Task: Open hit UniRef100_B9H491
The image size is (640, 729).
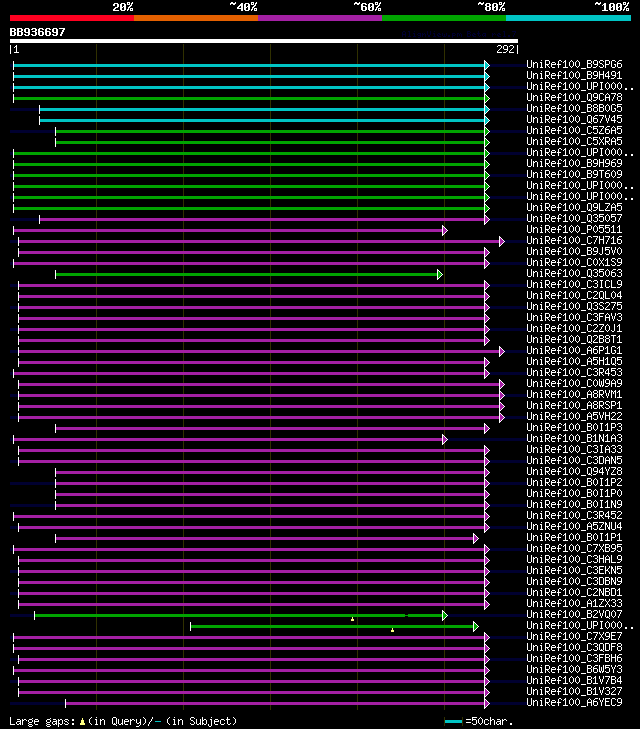Action: click(x=574, y=75)
